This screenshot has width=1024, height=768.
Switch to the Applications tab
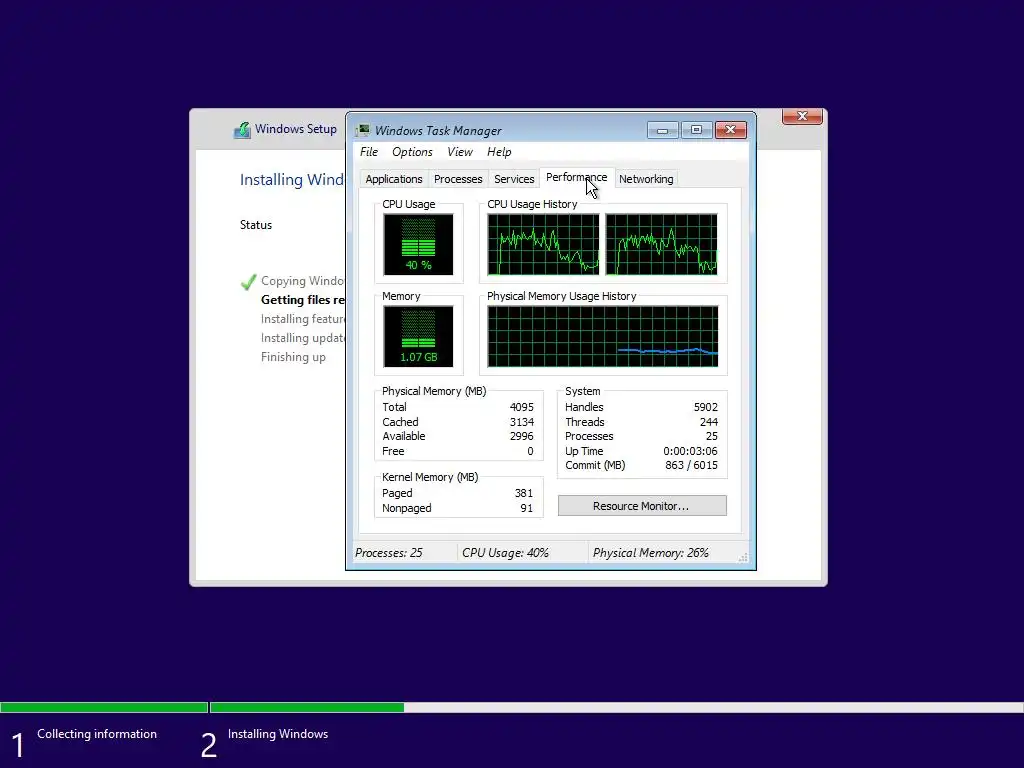(394, 179)
